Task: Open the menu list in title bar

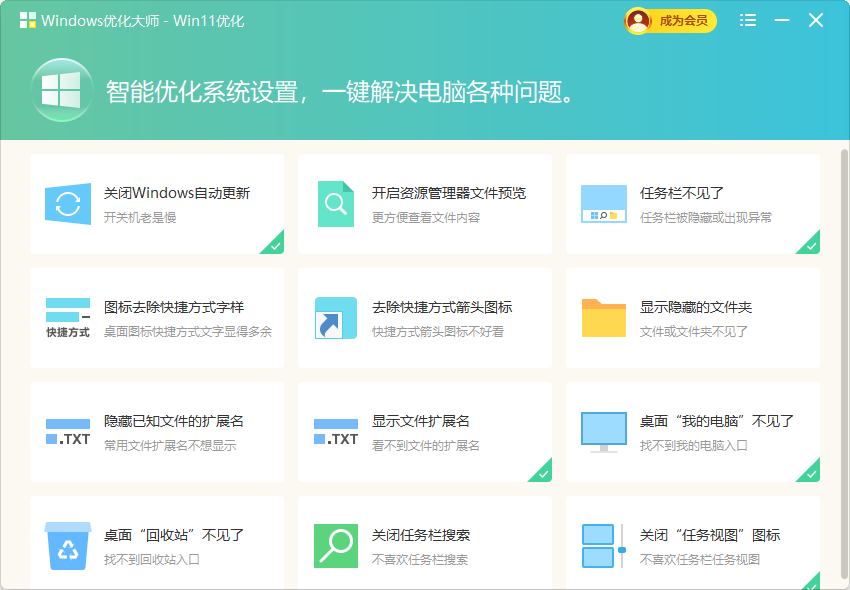Action: pyautogui.click(x=748, y=20)
